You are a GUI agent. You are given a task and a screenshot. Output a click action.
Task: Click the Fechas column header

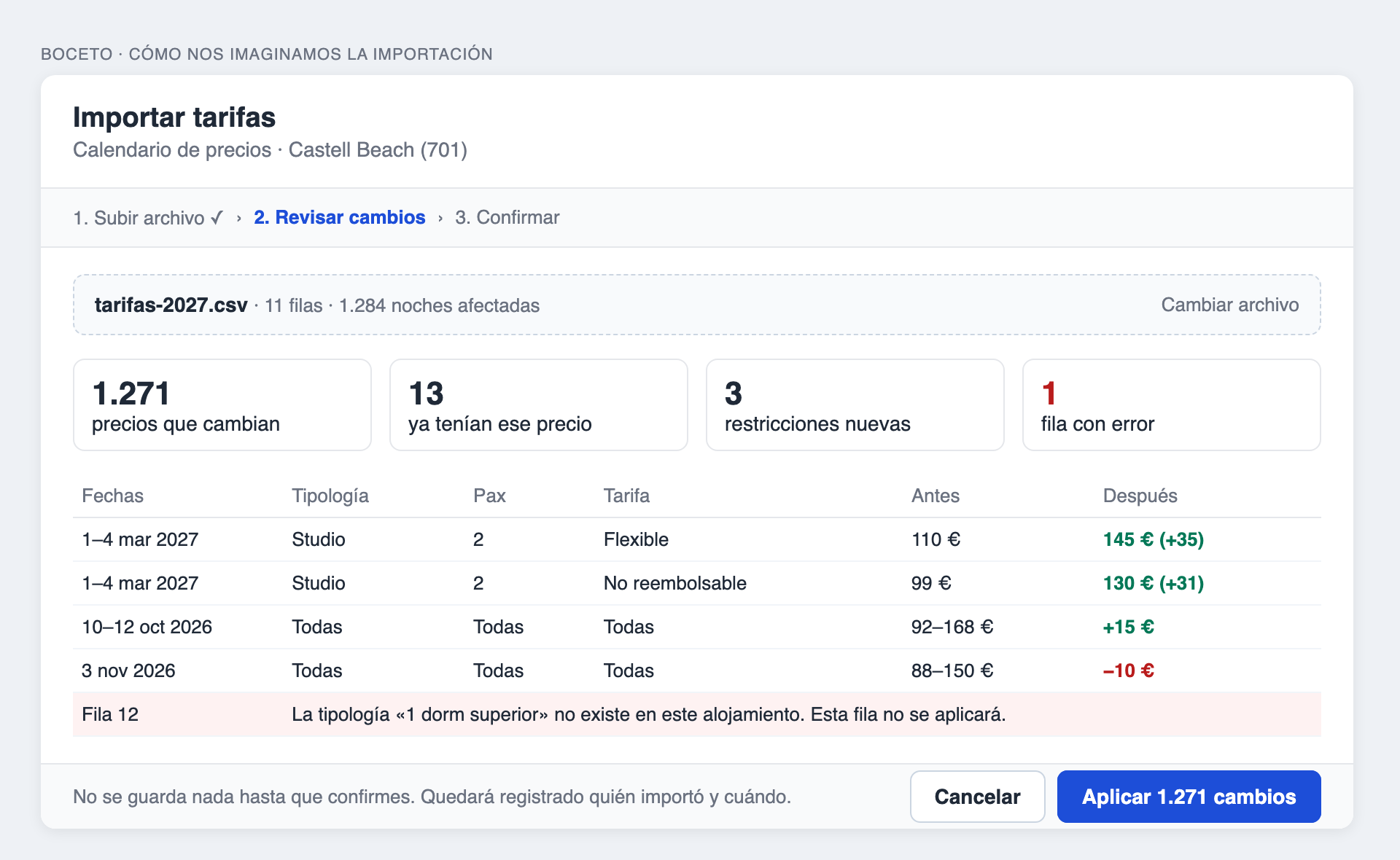pos(112,496)
